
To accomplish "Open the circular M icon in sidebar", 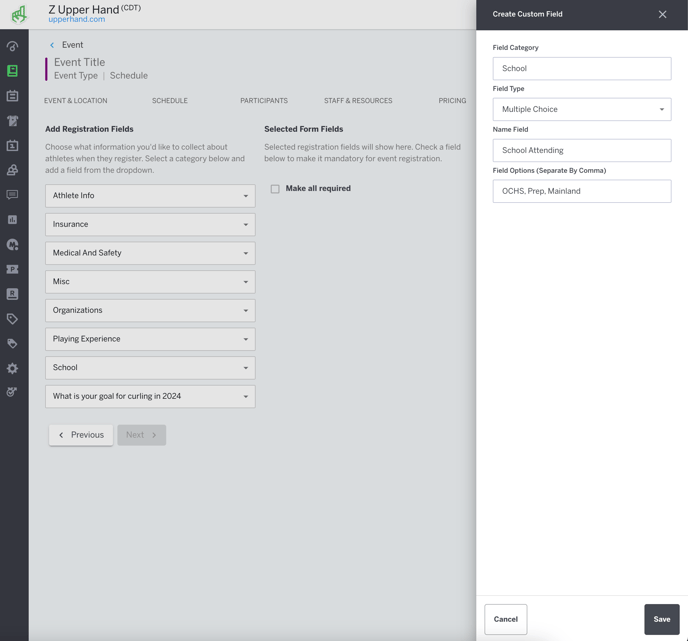I will 12,244.
